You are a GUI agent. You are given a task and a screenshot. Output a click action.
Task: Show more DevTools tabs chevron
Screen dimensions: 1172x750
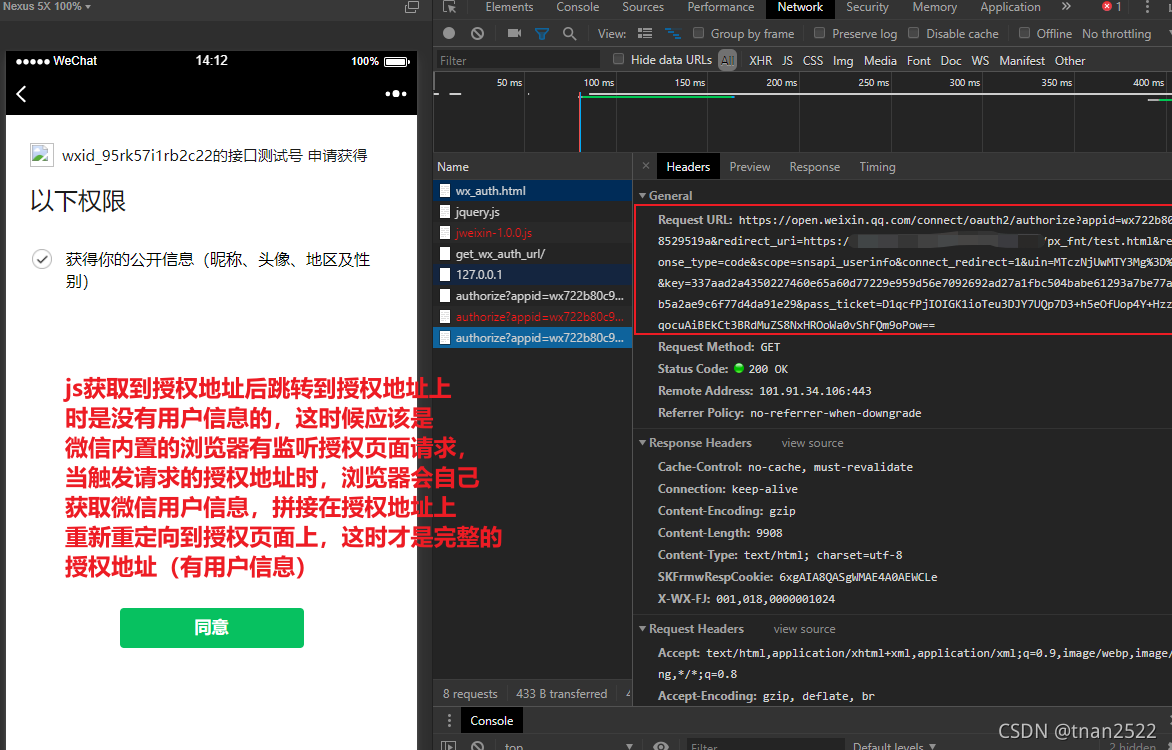[1066, 7]
